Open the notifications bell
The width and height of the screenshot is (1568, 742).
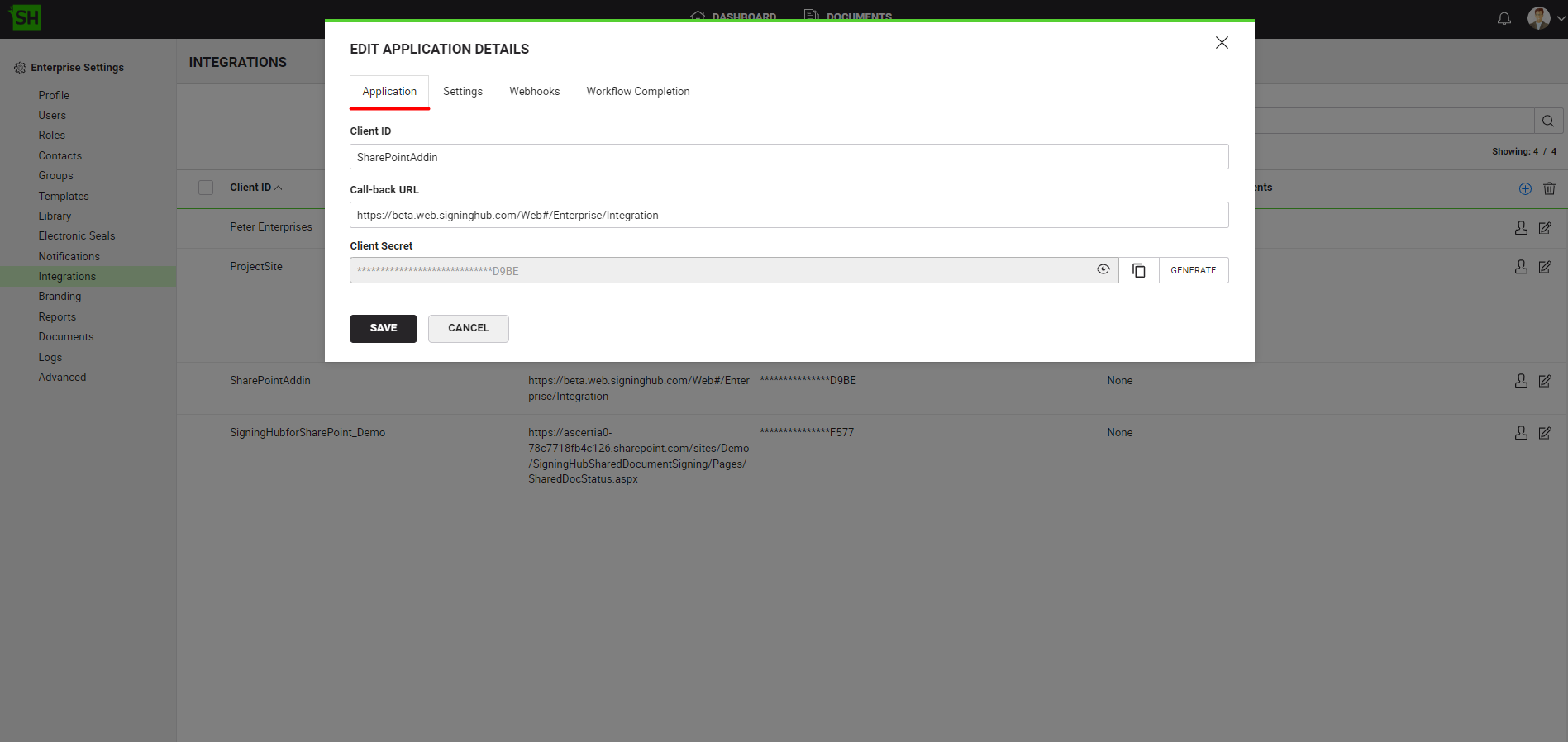pyautogui.click(x=1504, y=18)
